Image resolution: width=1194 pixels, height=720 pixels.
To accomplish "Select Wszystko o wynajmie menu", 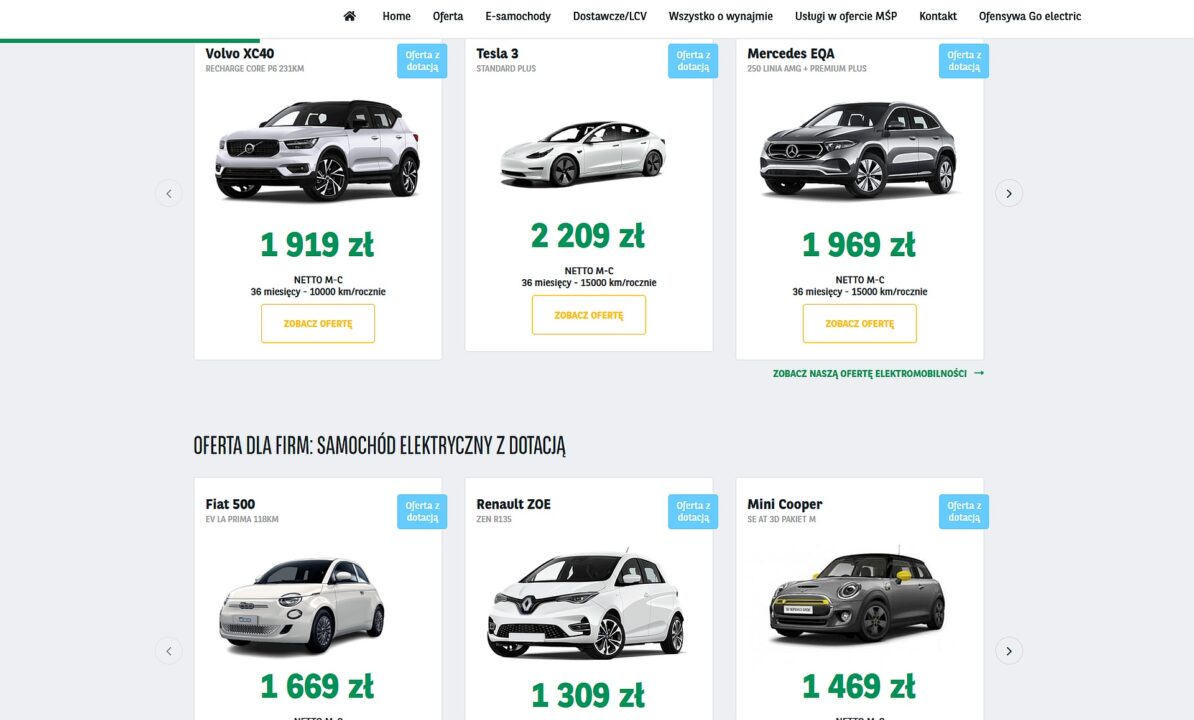I will [x=720, y=16].
